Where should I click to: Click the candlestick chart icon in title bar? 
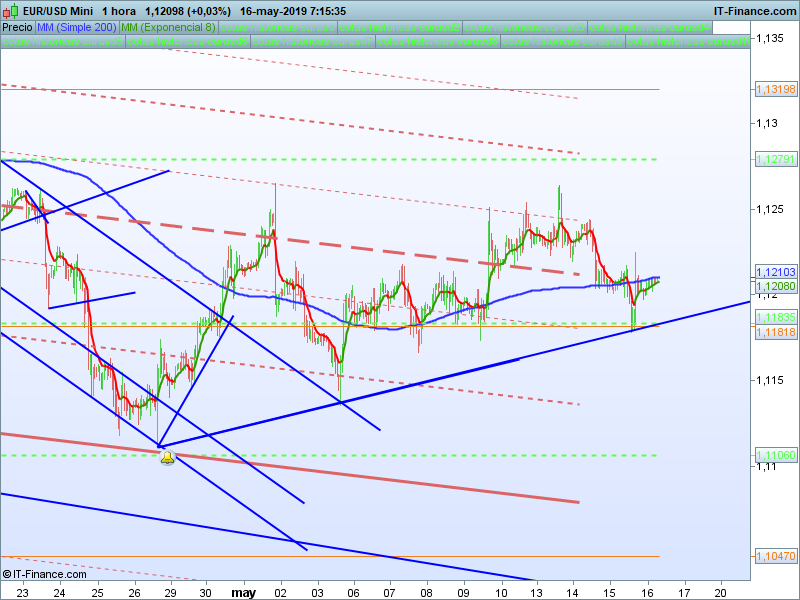pyautogui.click(x=11, y=11)
